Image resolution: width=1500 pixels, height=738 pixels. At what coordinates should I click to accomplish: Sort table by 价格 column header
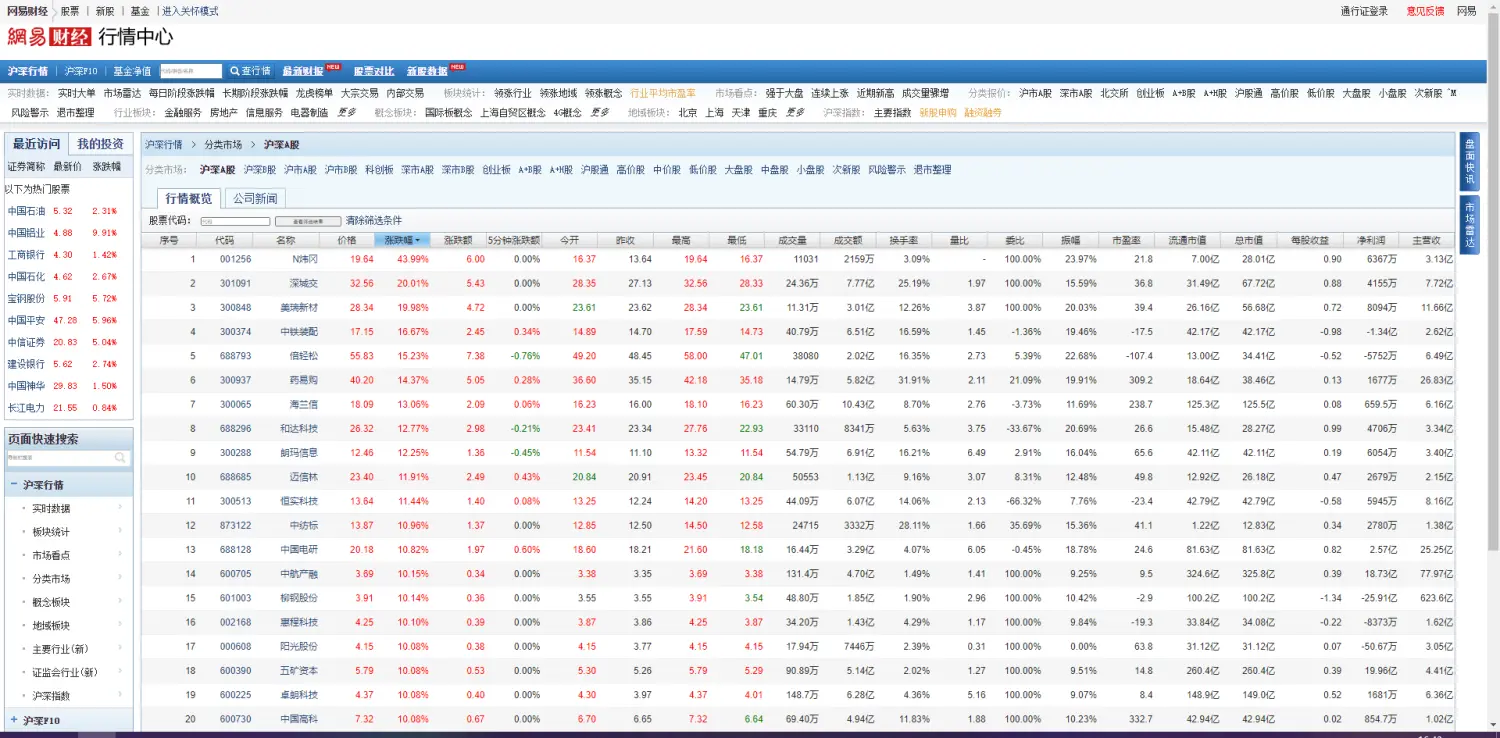(x=347, y=240)
